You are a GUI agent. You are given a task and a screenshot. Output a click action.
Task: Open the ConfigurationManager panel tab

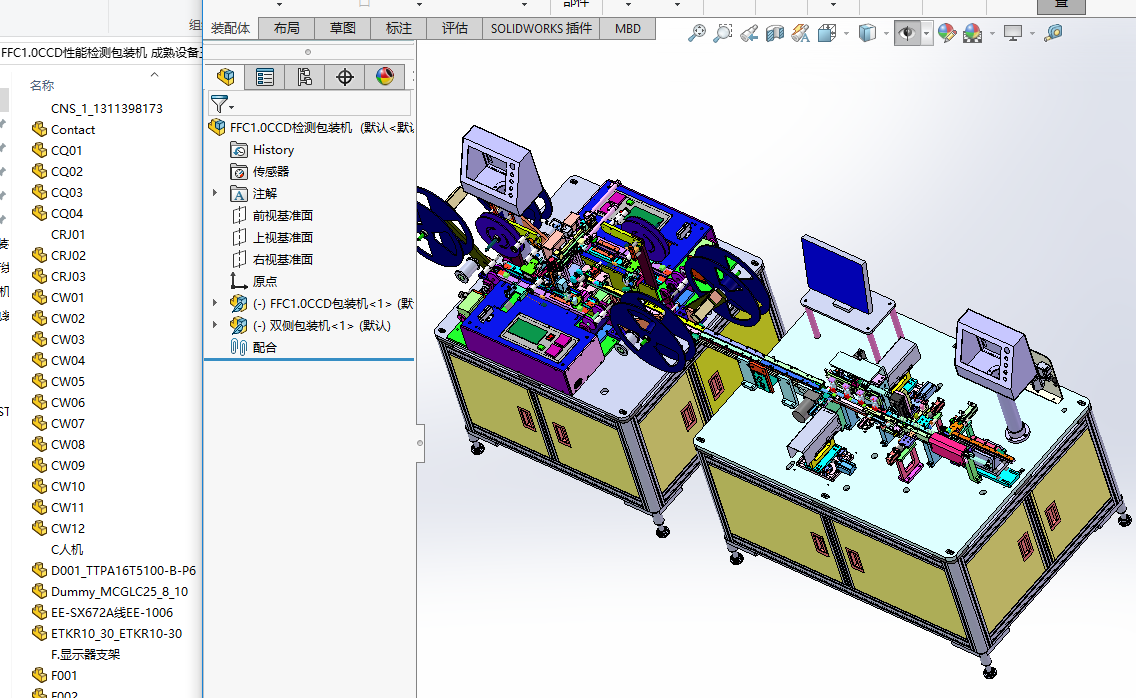pyautogui.click(x=305, y=77)
